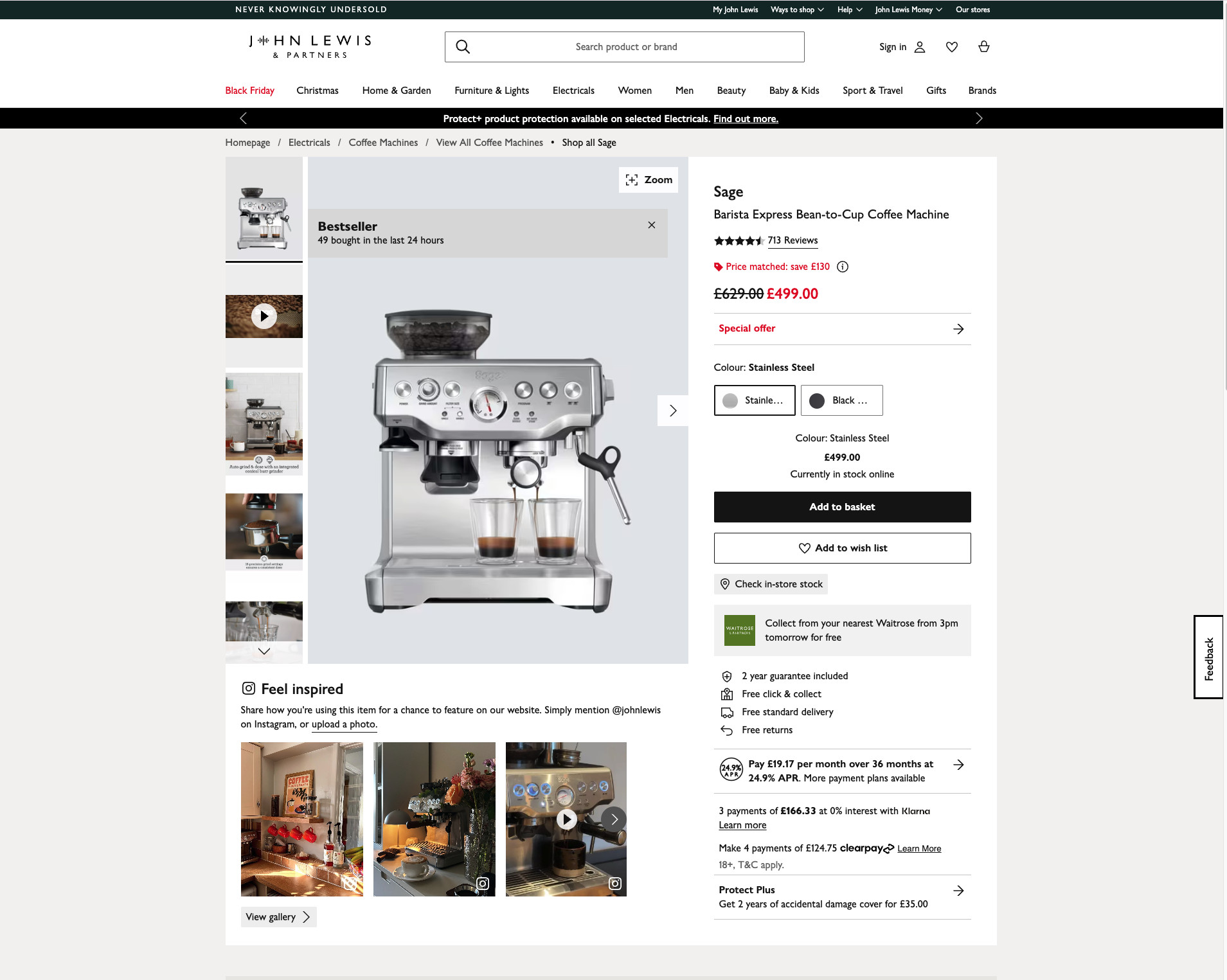
Task: Open John Lewis Money dropdown
Action: tap(908, 10)
